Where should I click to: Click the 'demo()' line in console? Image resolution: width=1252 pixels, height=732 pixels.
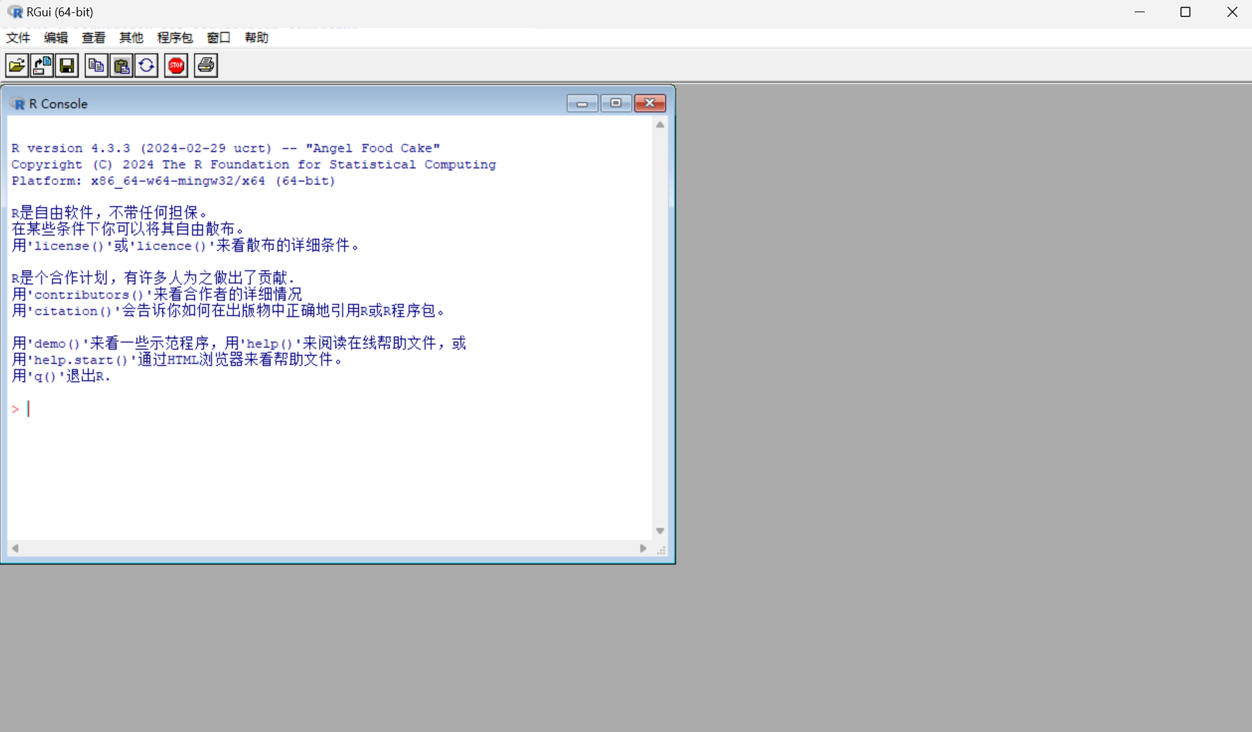click(x=239, y=343)
